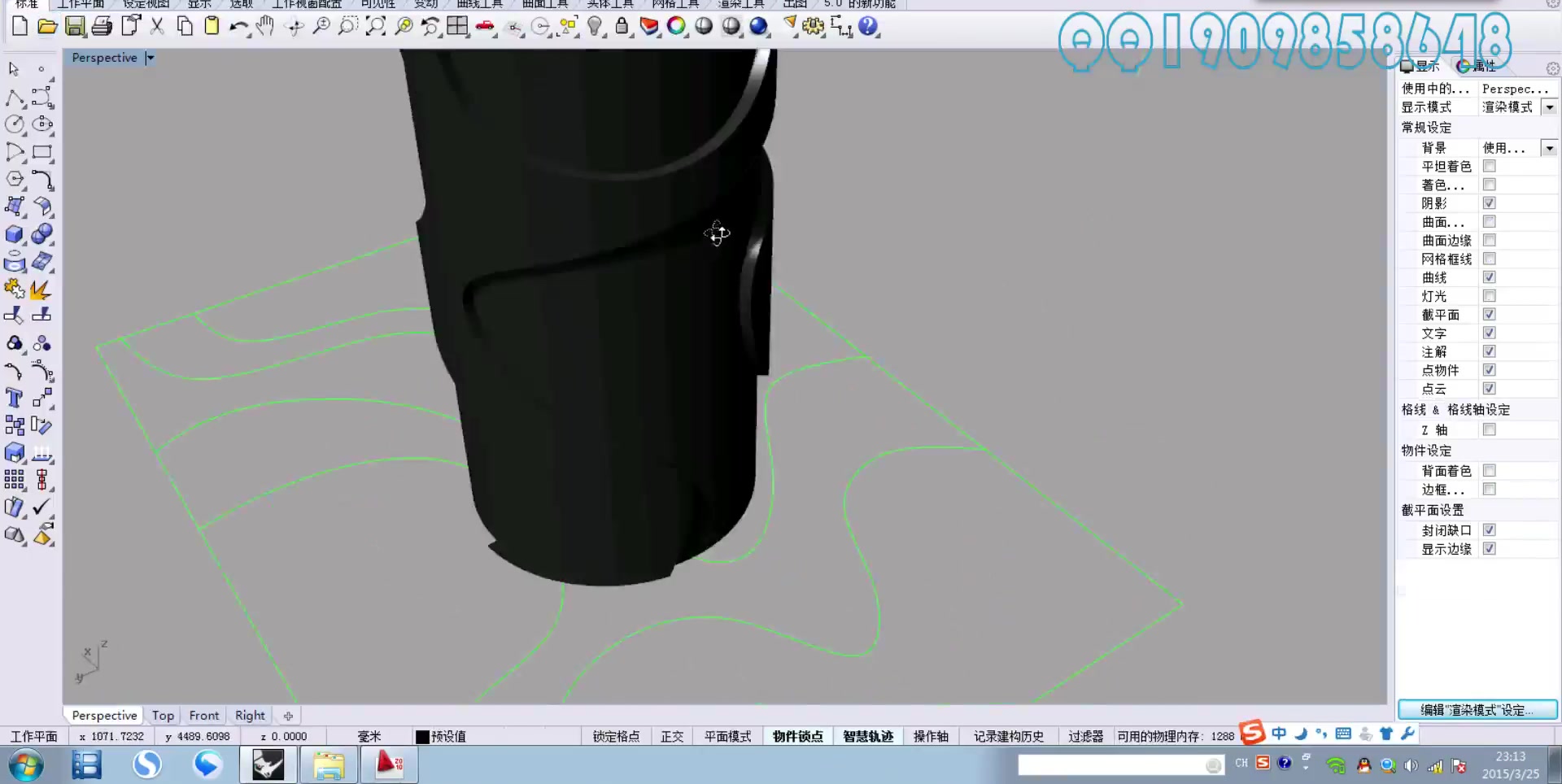Click the Lock objects padlock icon
The width and height of the screenshot is (1562, 784).
tap(622, 26)
